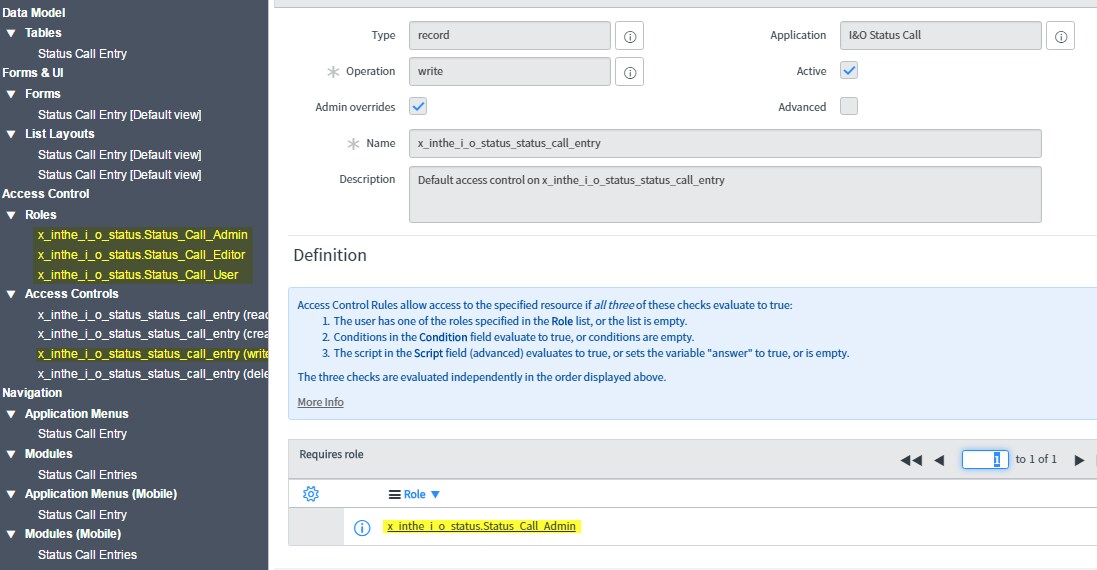Image resolution: width=1097 pixels, height=570 pixels.
Task: Select Status_Call_User role in tree
Action: pyautogui.click(x=138, y=275)
